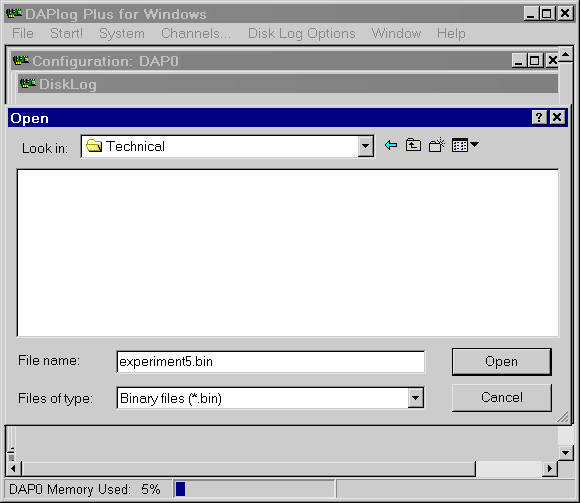This screenshot has width=580, height=503.
Task: Expand the Look in folder dropdown
Action: [x=365, y=146]
